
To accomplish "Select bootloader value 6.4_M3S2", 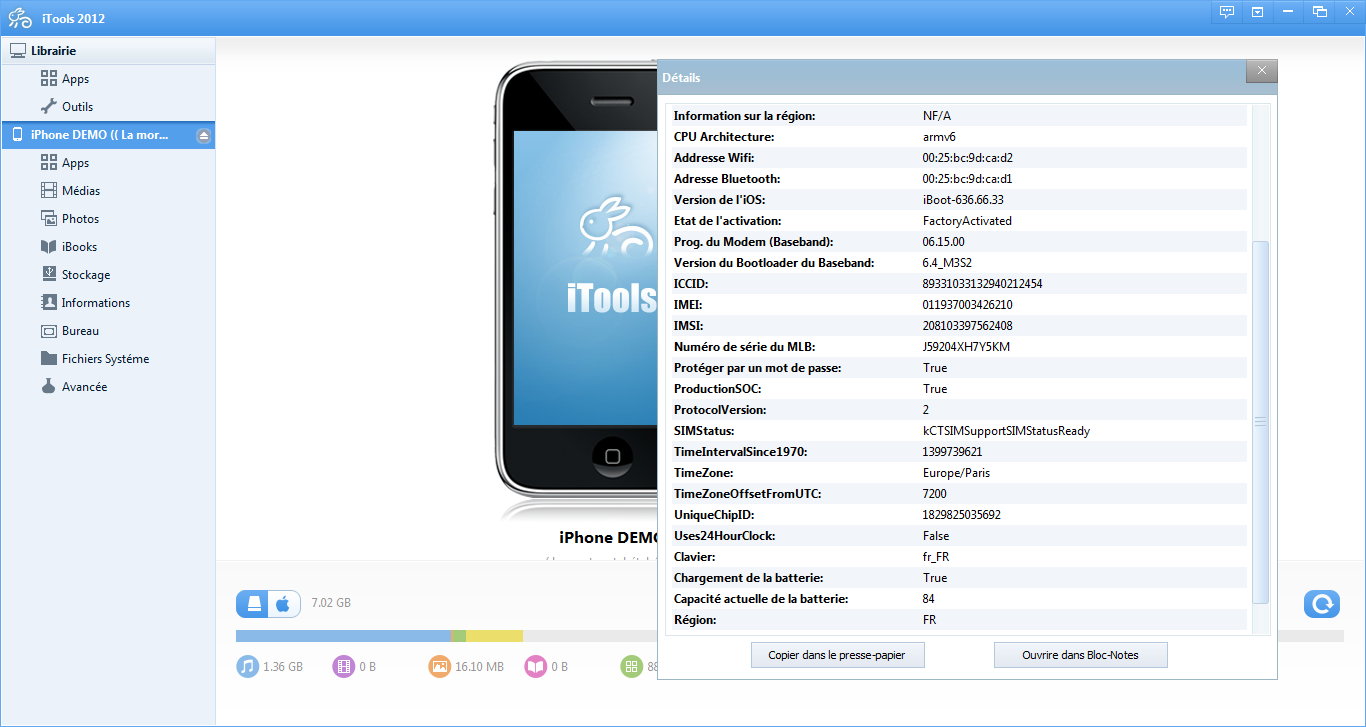I will 947,263.
